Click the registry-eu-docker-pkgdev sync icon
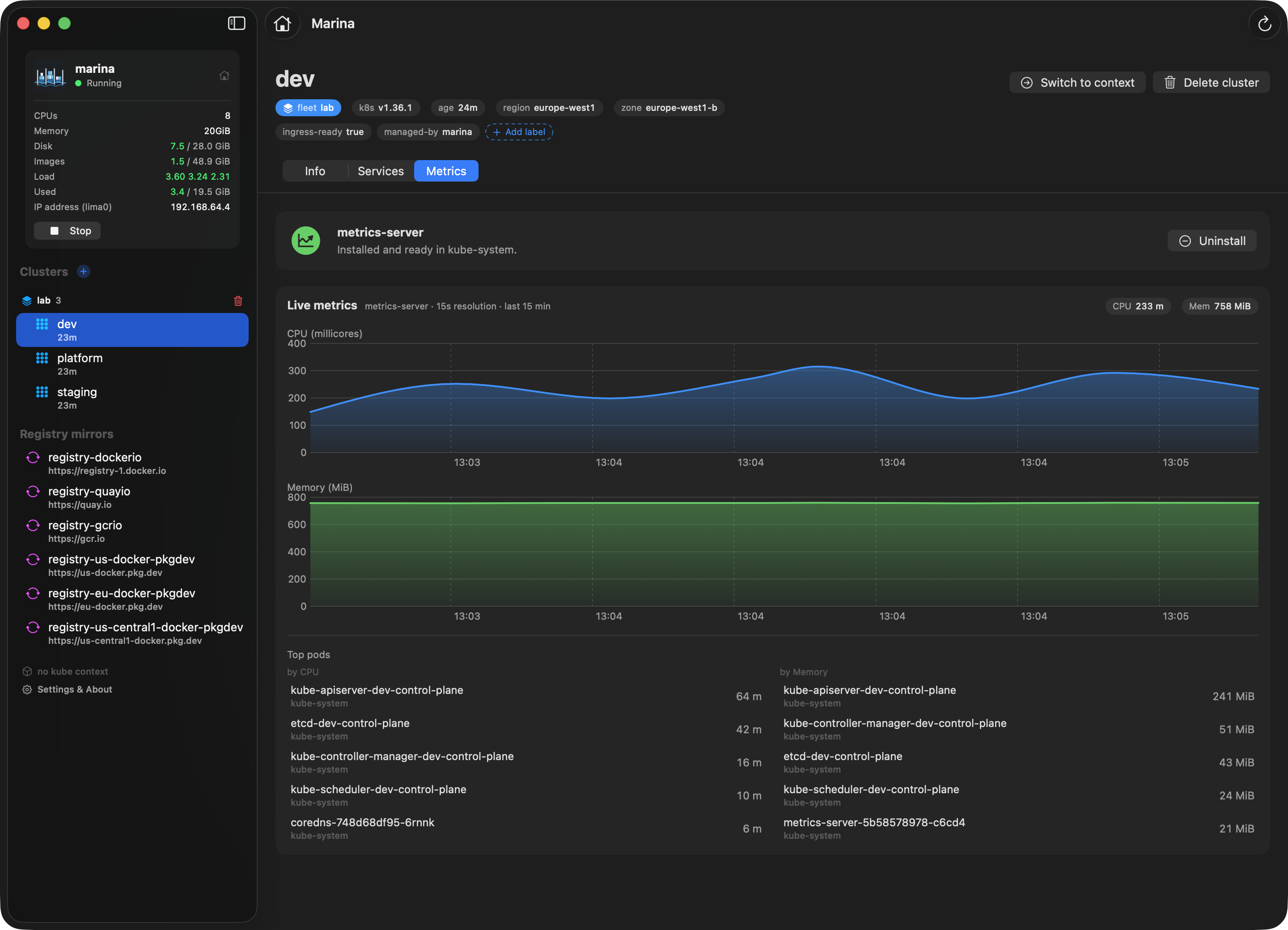Screen dimensions: 1288x930 [33, 594]
